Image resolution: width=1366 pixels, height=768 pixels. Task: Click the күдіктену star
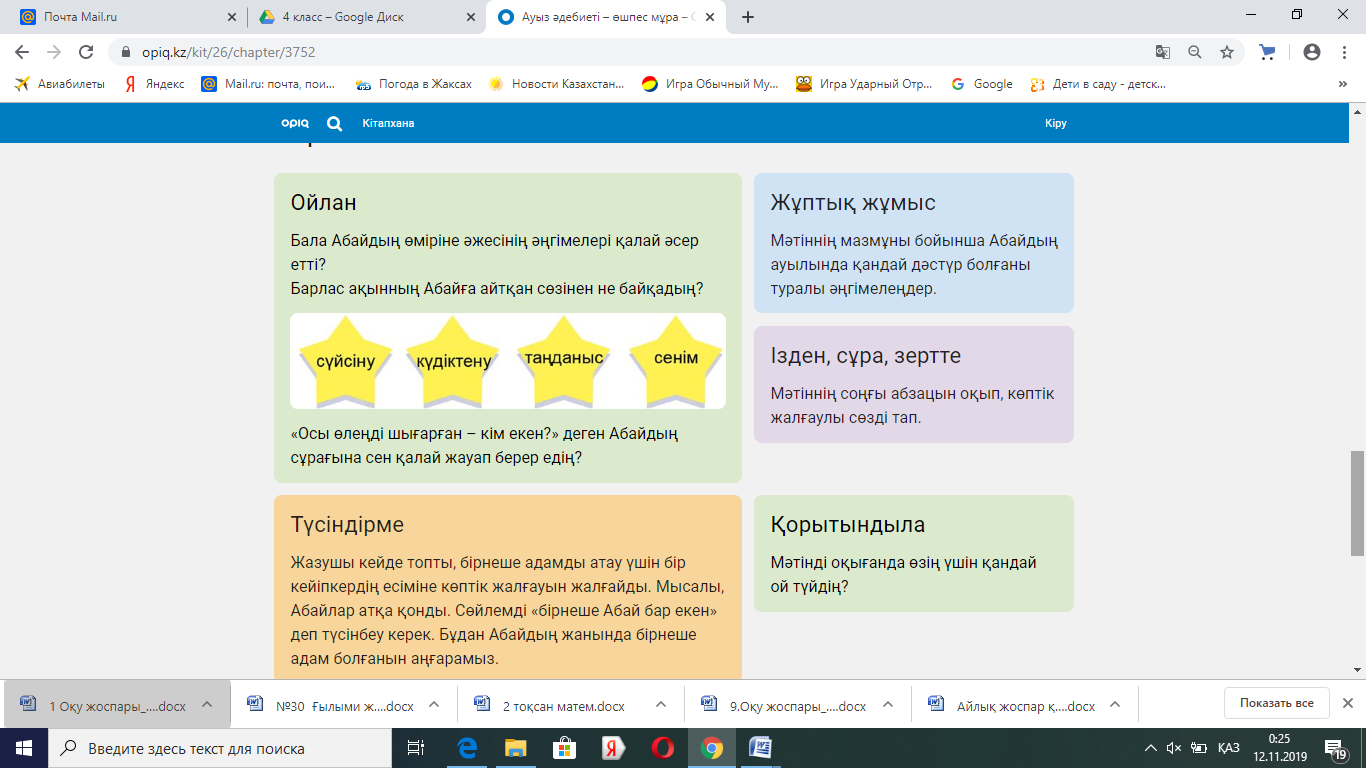click(x=453, y=361)
